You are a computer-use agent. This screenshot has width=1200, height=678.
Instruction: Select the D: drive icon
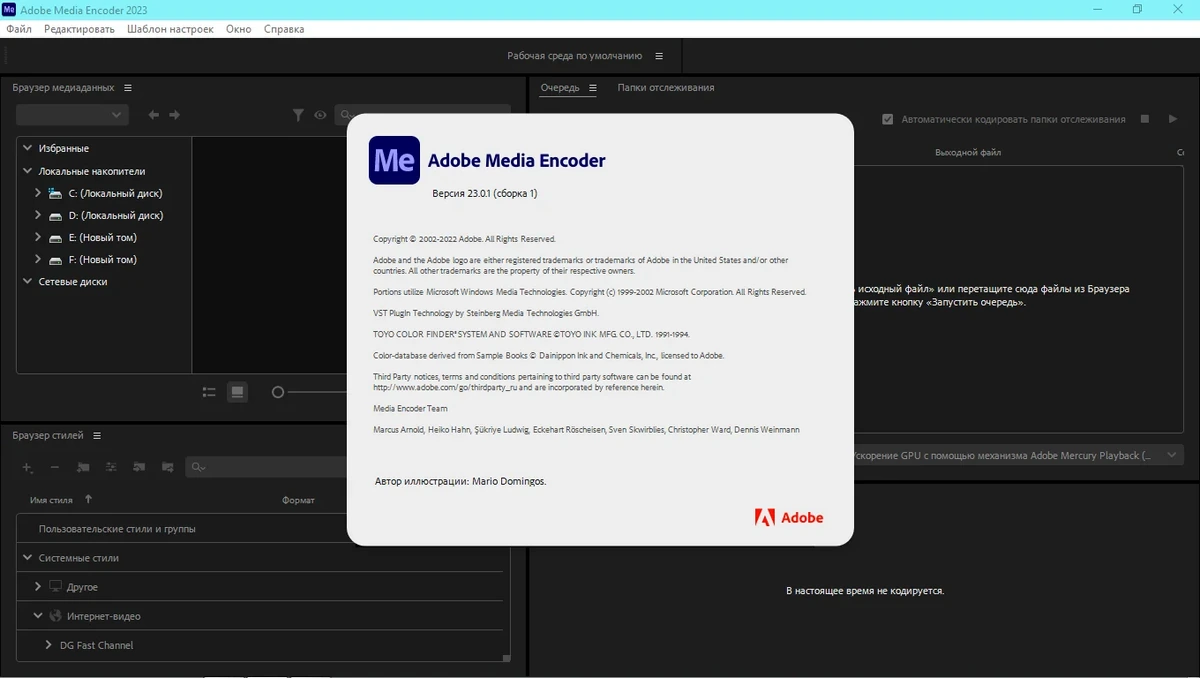tap(55, 215)
